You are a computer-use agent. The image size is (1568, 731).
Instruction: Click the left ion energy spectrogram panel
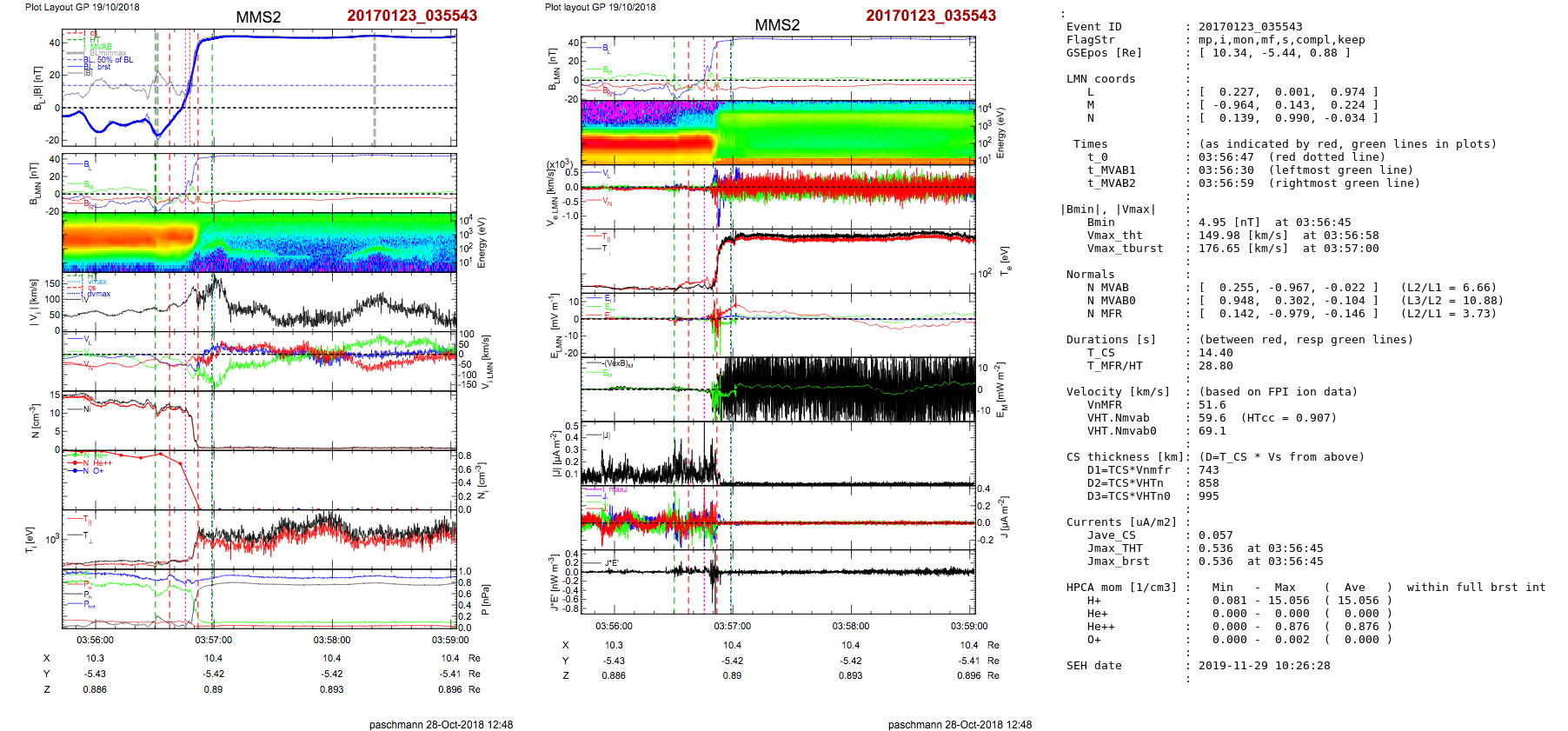tap(259, 243)
